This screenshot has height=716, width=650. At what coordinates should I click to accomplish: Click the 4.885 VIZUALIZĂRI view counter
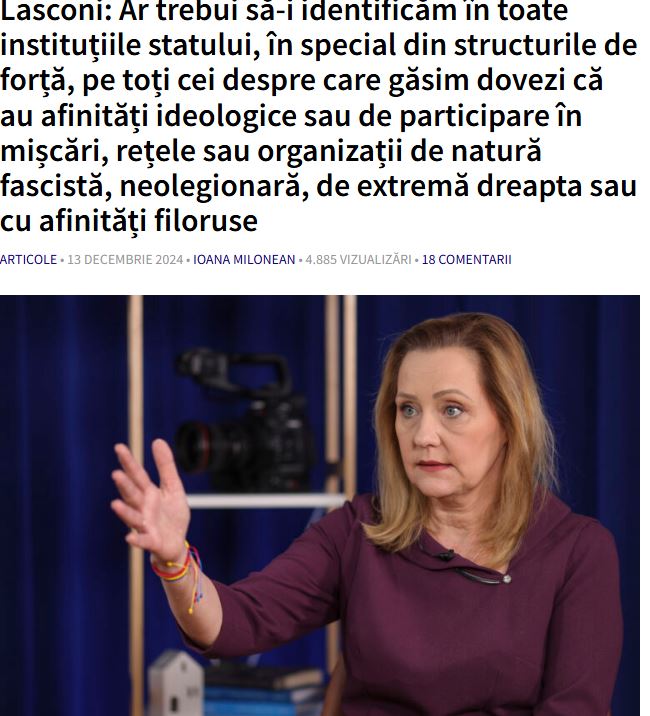358,259
